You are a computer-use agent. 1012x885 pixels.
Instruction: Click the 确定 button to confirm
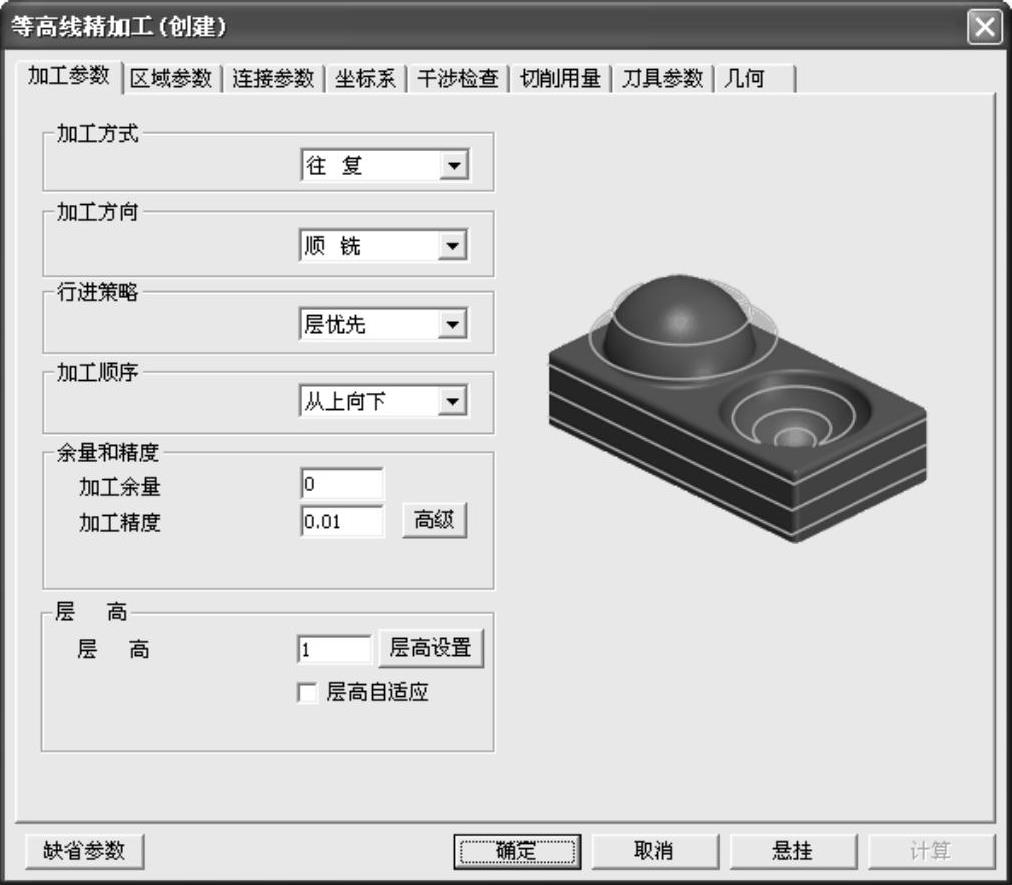point(517,851)
